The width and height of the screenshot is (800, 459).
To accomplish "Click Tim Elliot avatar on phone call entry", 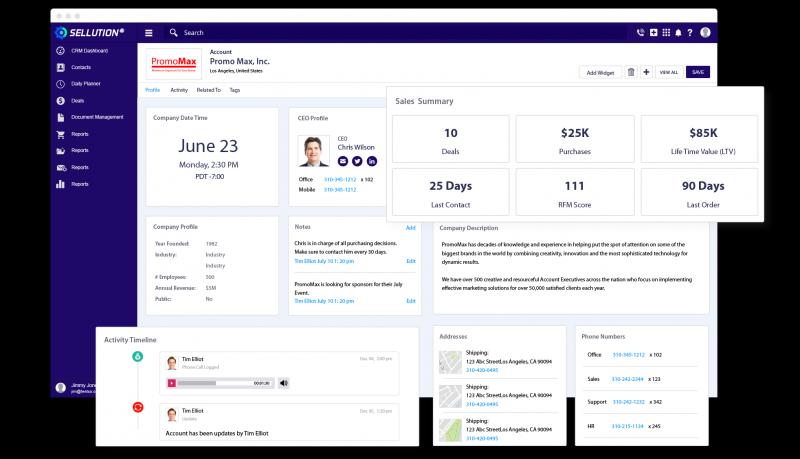I will click(x=172, y=363).
